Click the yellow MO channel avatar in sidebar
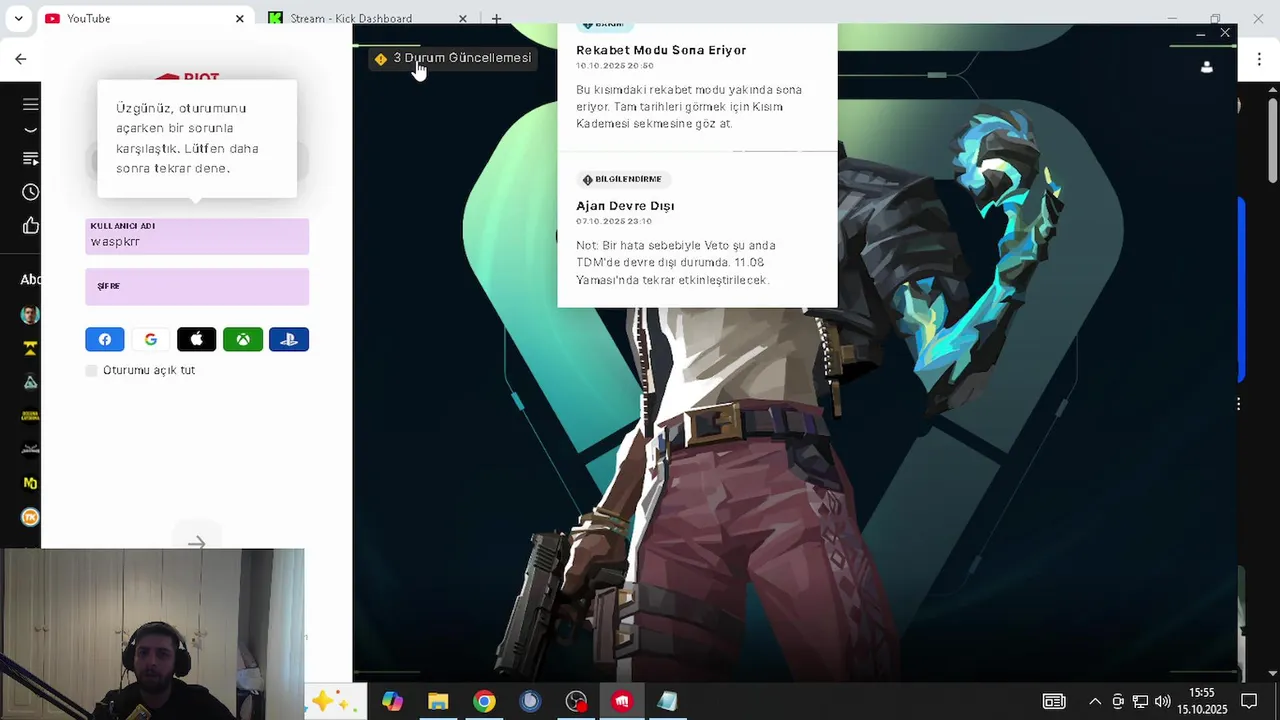 pyautogui.click(x=31, y=483)
